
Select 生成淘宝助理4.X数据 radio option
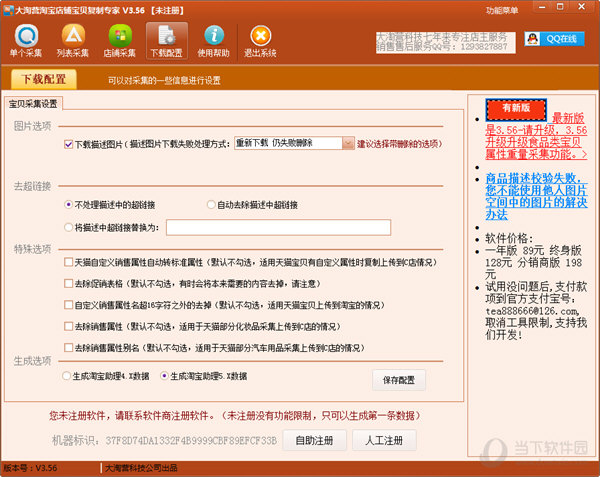(66, 376)
